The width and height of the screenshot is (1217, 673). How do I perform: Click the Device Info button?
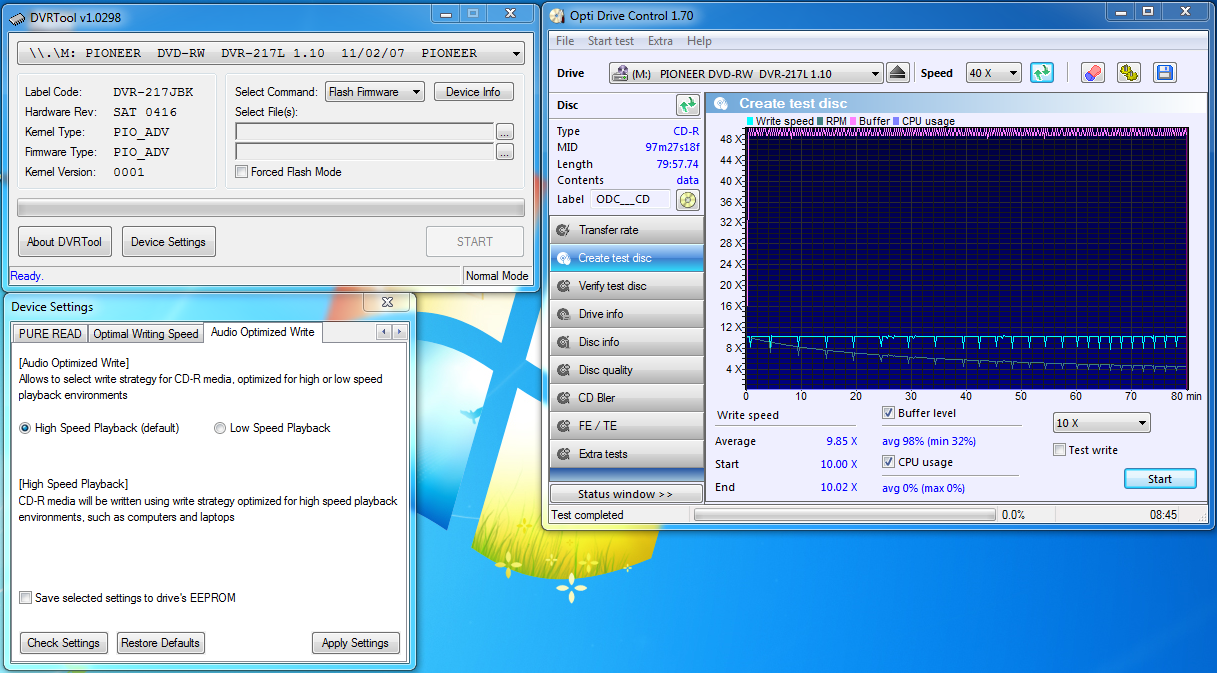click(473, 92)
